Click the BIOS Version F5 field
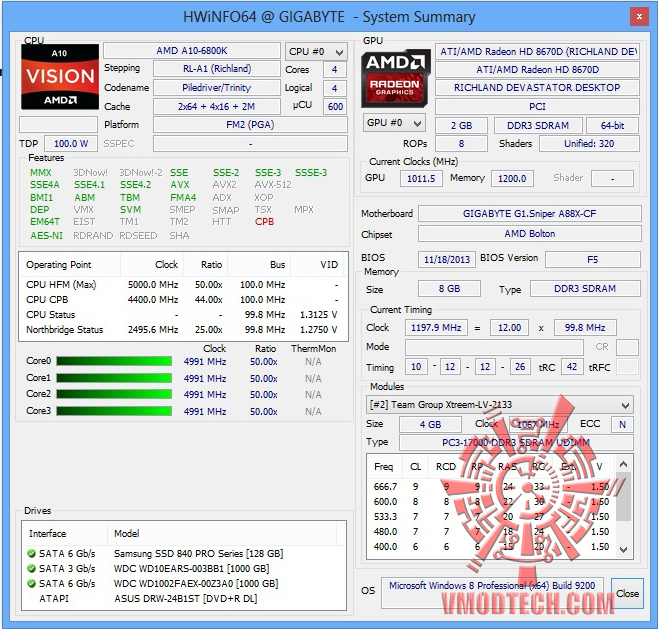This screenshot has width=658, height=629. (593, 259)
